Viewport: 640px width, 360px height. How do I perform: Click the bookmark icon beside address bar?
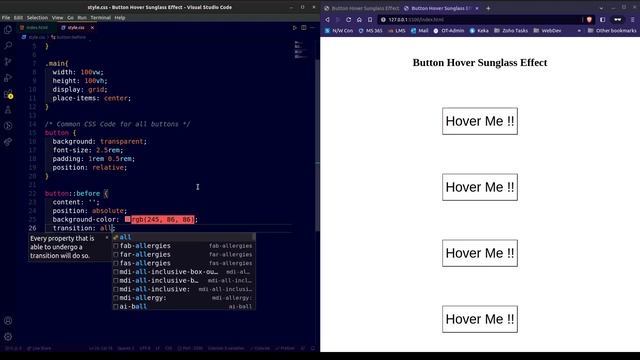point(370,20)
